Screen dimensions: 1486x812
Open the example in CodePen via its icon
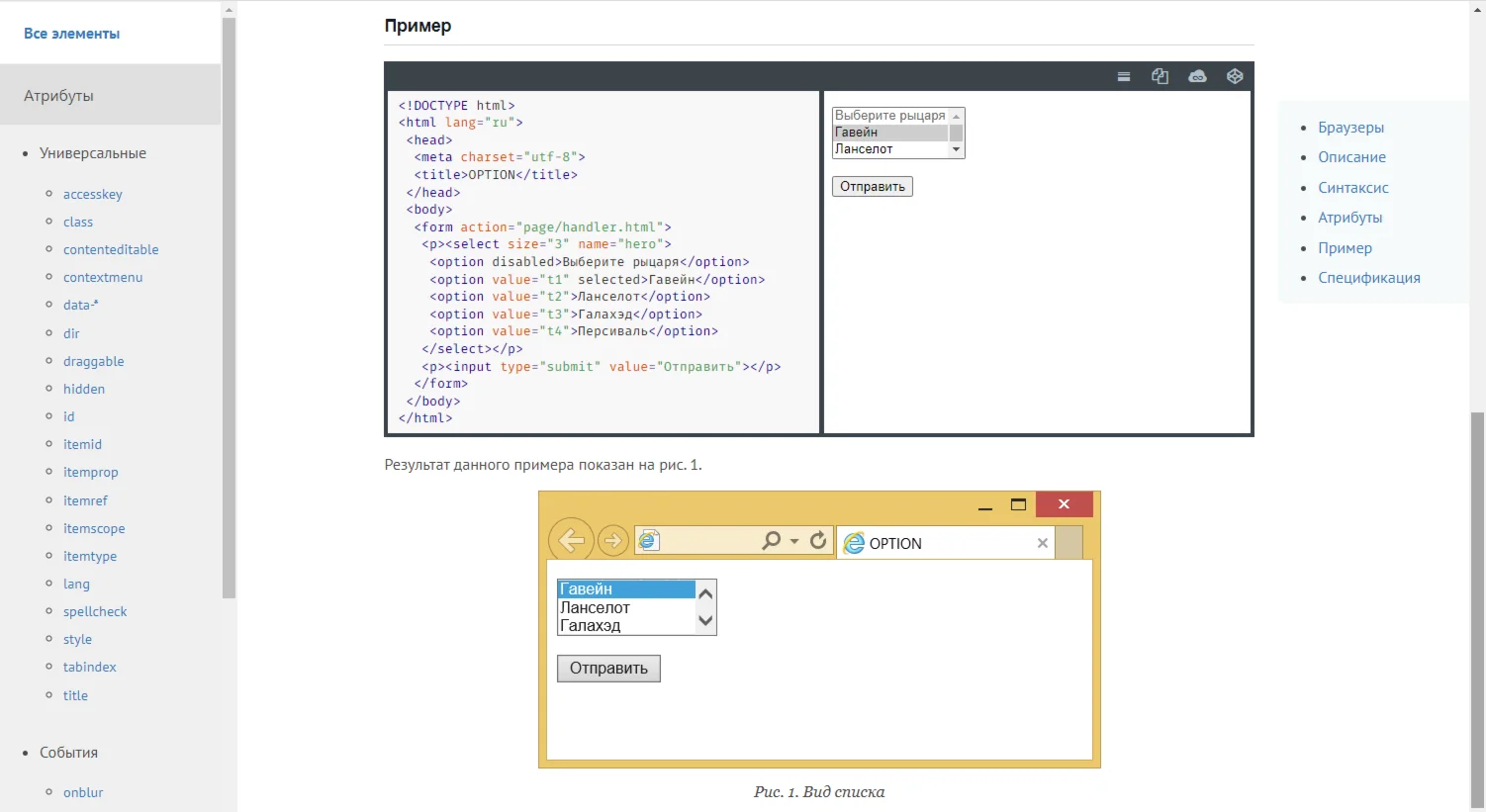click(x=1235, y=77)
